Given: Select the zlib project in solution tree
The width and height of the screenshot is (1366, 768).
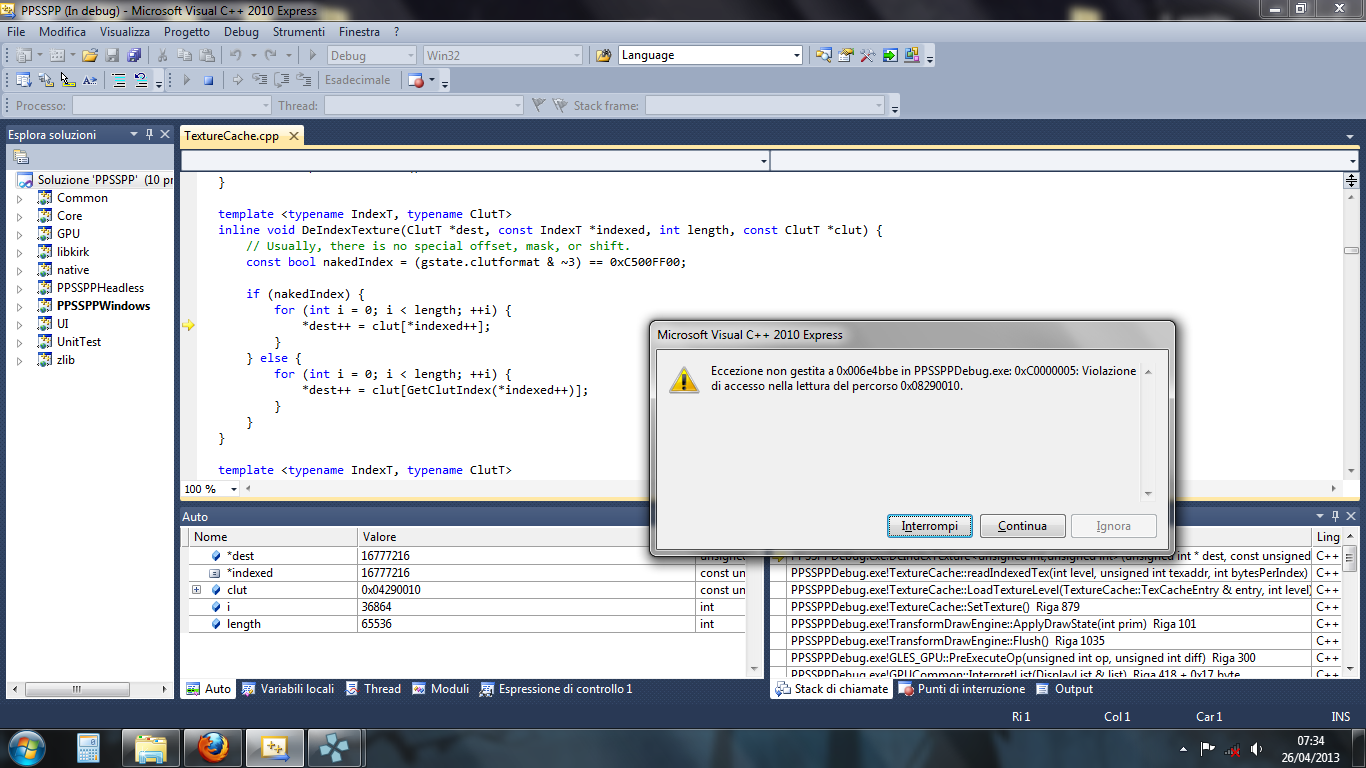Looking at the screenshot, I should click(x=66, y=360).
